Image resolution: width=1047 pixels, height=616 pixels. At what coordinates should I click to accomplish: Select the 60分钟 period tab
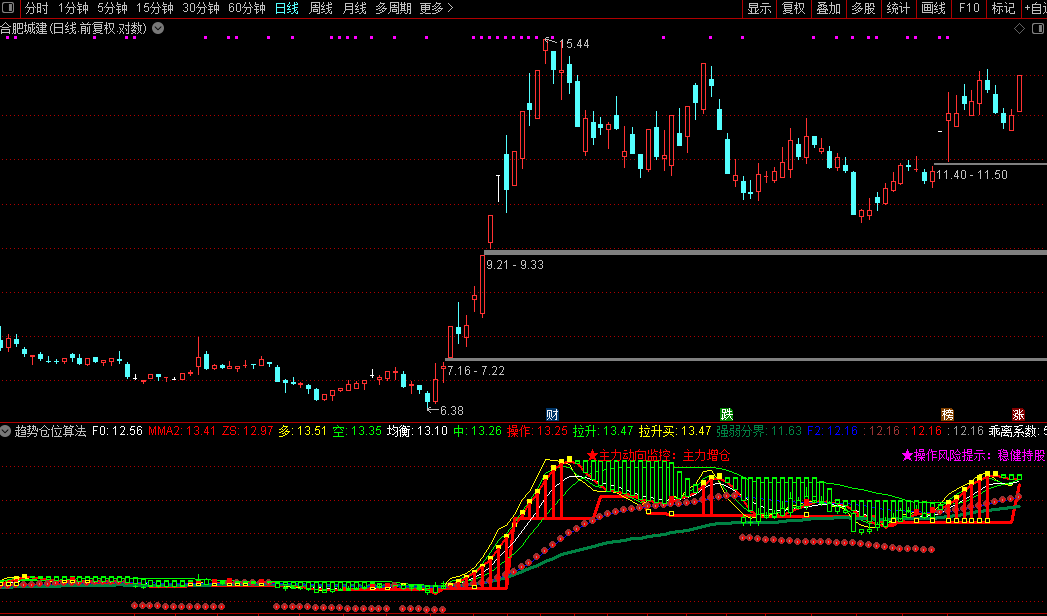click(x=247, y=8)
